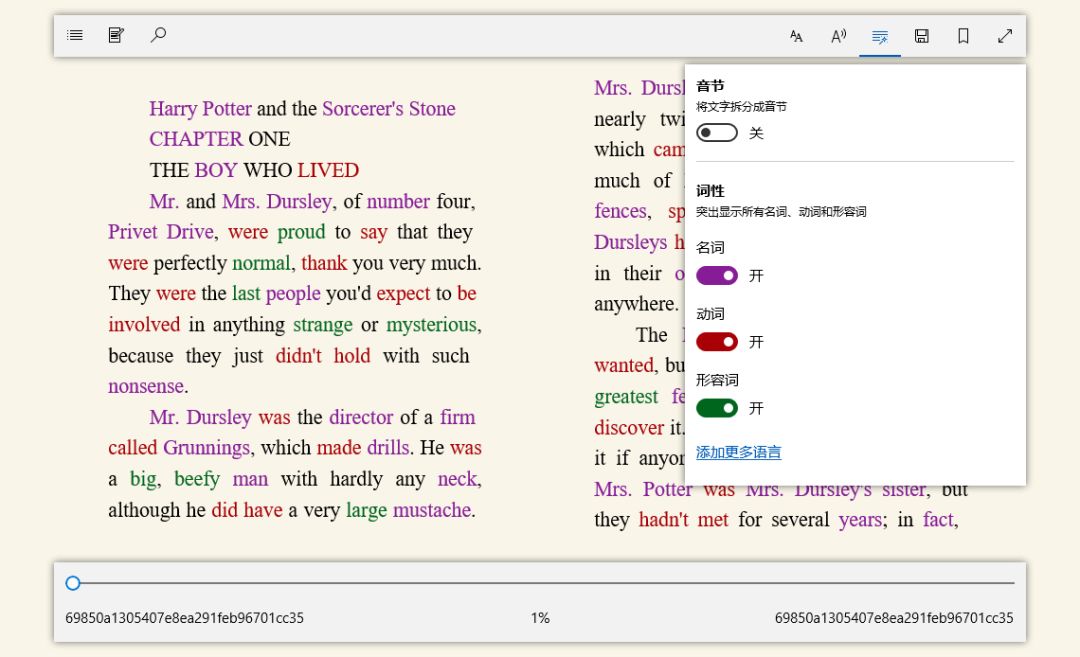Start the read aloud feature
Viewport: 1080px width, 657px height.
pos(838,36)
